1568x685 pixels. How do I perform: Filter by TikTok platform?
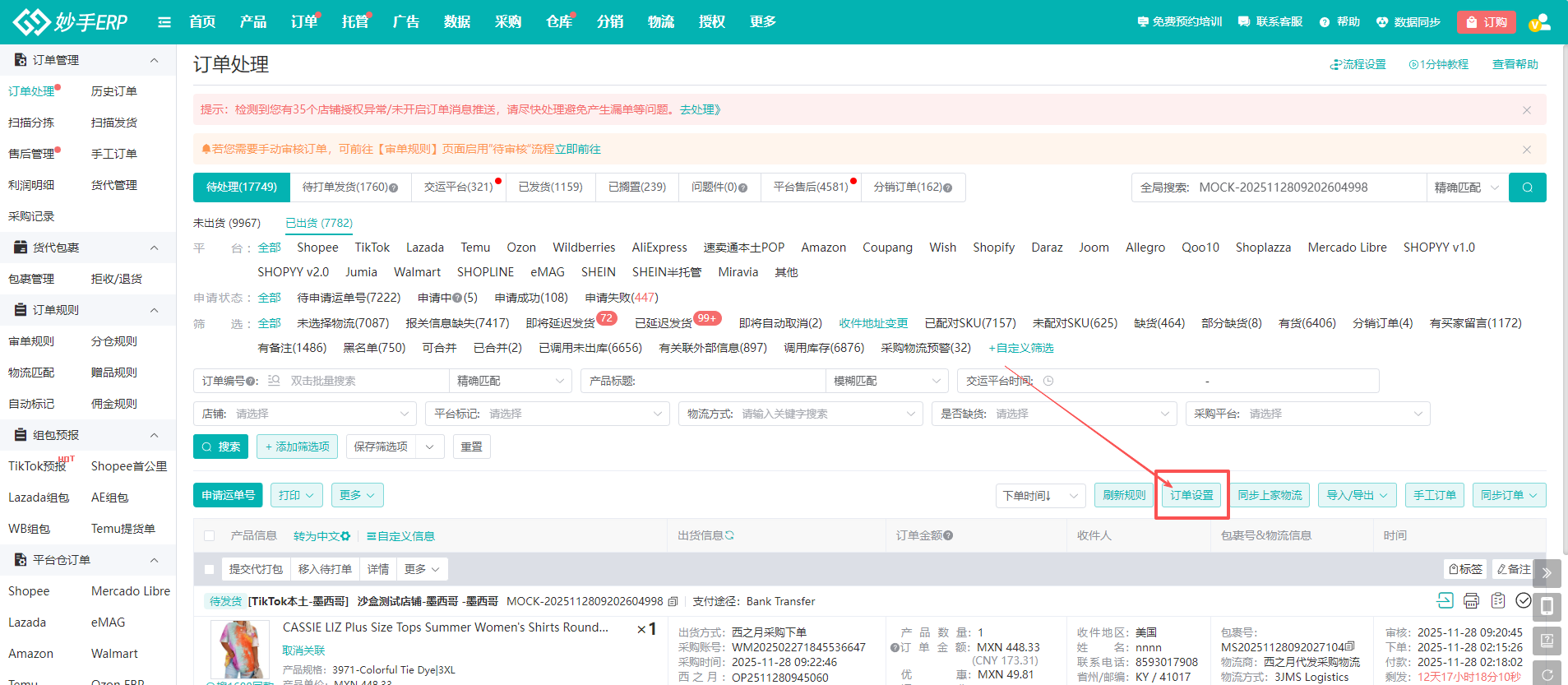click(372, 248)
